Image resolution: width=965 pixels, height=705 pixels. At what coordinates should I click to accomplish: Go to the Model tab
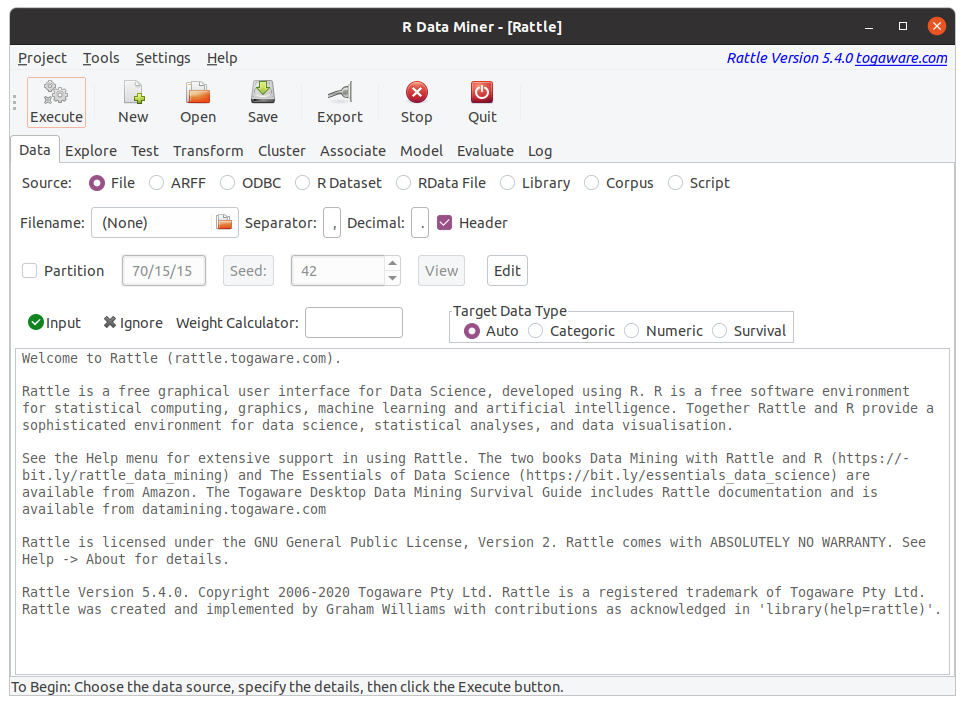click(422, 151)
